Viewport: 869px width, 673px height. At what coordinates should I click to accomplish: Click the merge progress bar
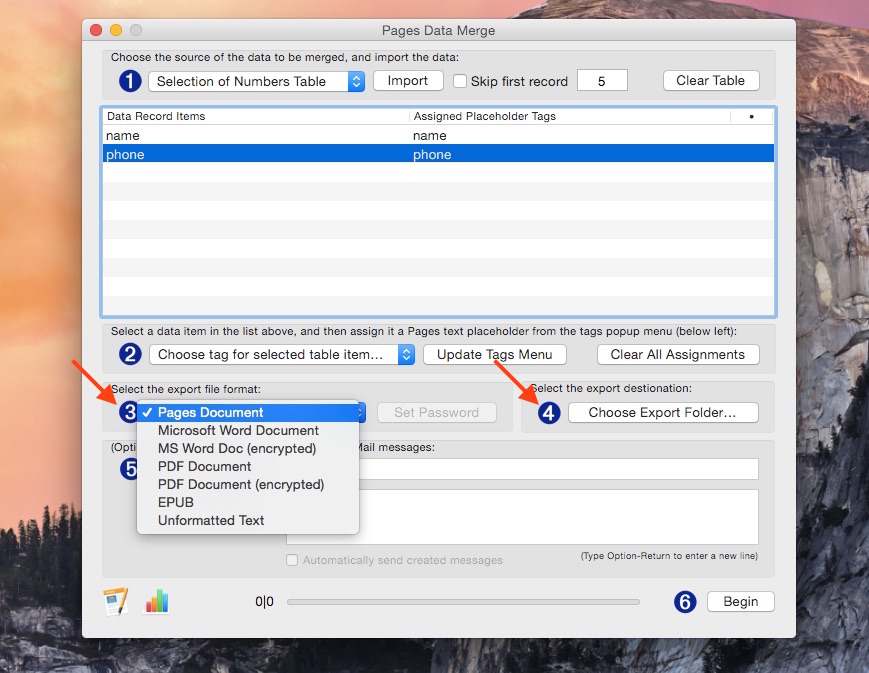click(x=463, y=602)
